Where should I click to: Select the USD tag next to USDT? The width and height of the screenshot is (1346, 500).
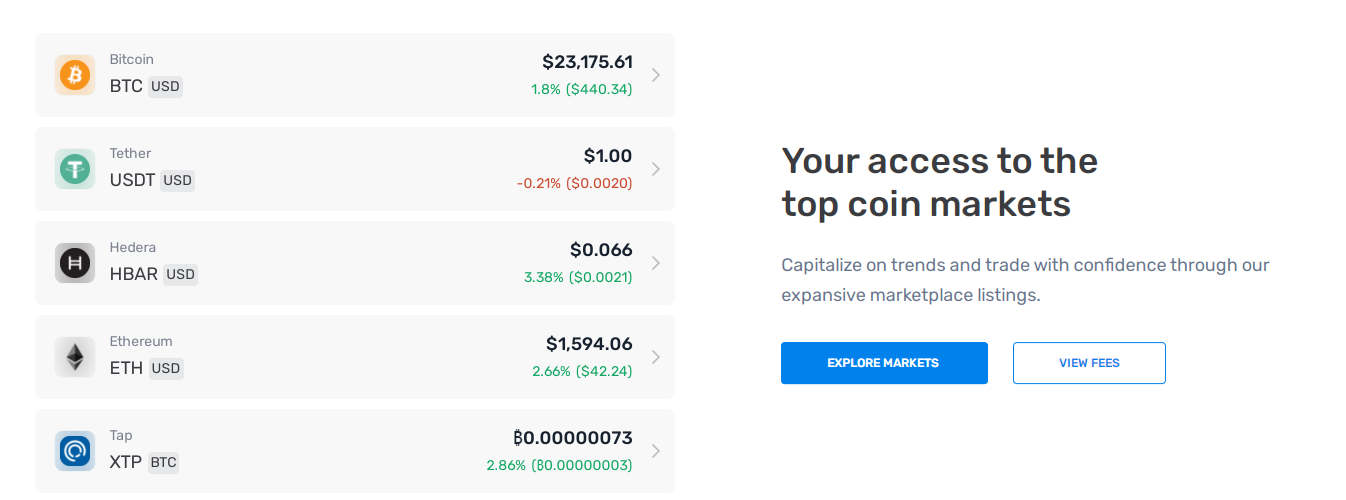coord(177,181)
